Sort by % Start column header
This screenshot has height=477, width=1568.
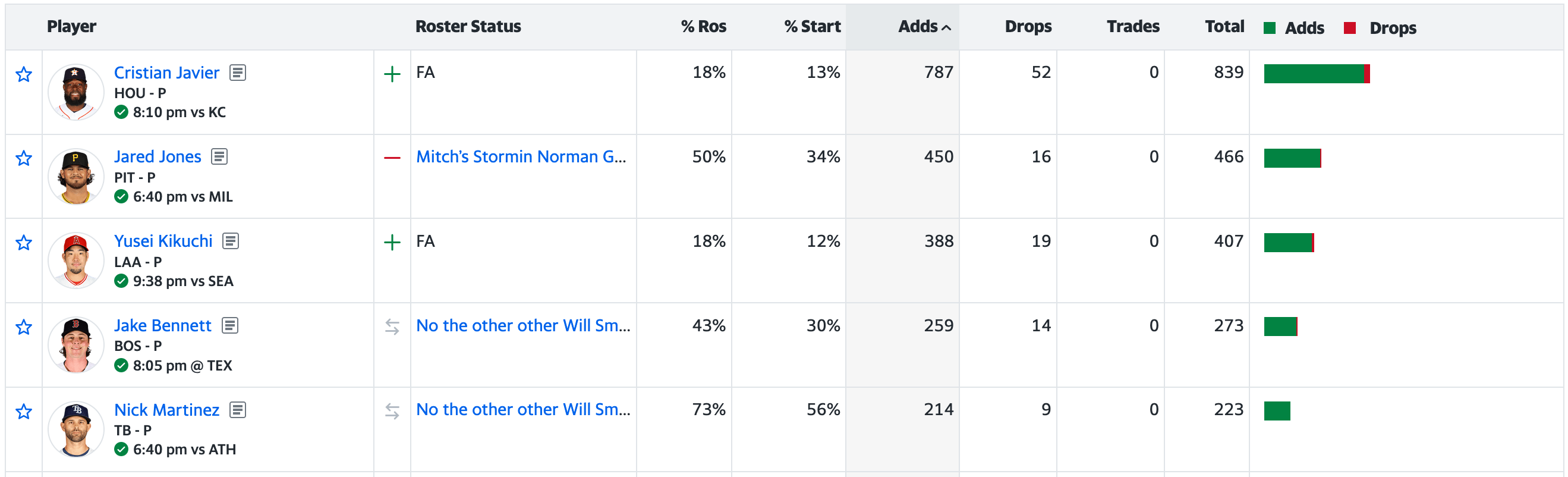812,27
